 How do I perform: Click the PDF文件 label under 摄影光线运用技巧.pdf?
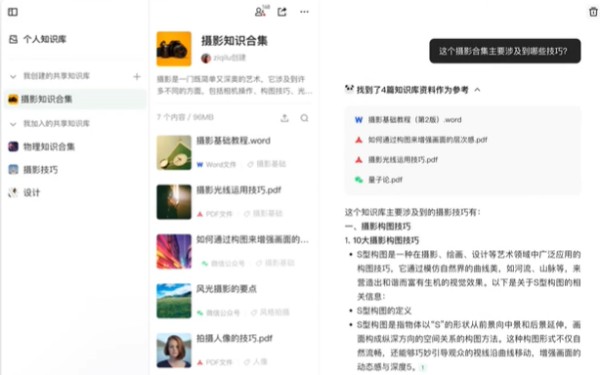tap(215, 214)
